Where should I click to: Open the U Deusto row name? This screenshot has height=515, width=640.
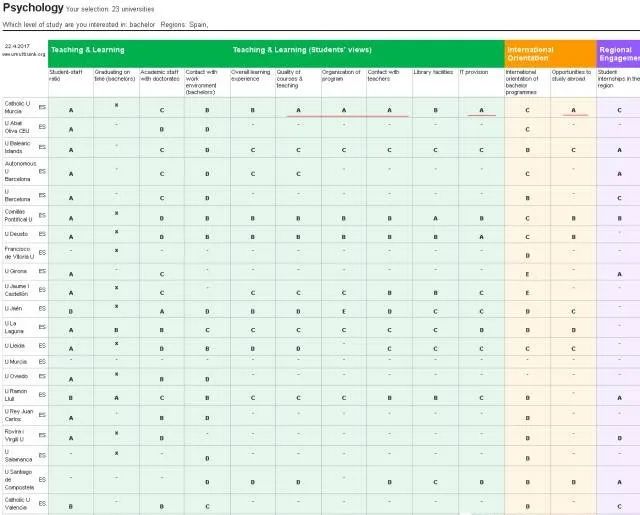tap(16, 234)
